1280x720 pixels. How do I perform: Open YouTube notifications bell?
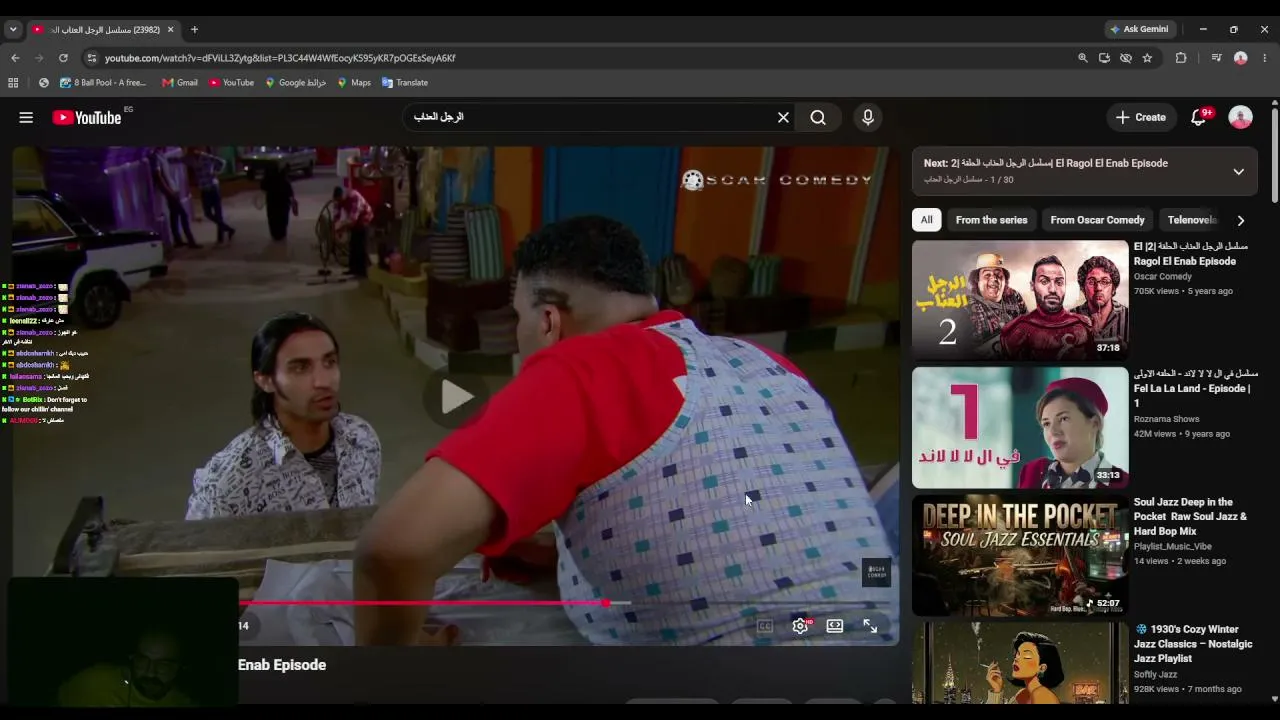(1199, 117)
